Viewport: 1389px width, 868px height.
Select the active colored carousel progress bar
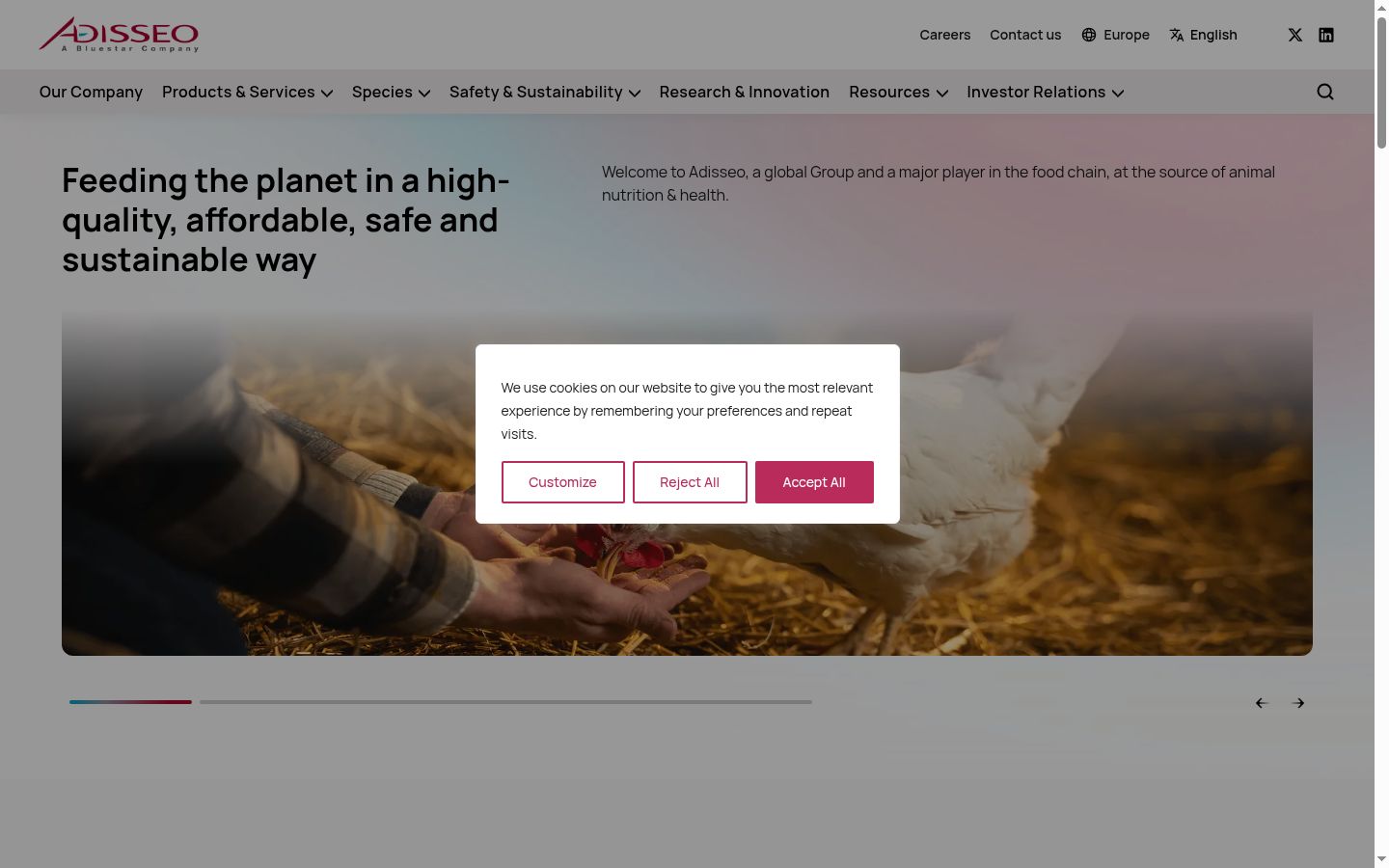(x=130, y=702)
